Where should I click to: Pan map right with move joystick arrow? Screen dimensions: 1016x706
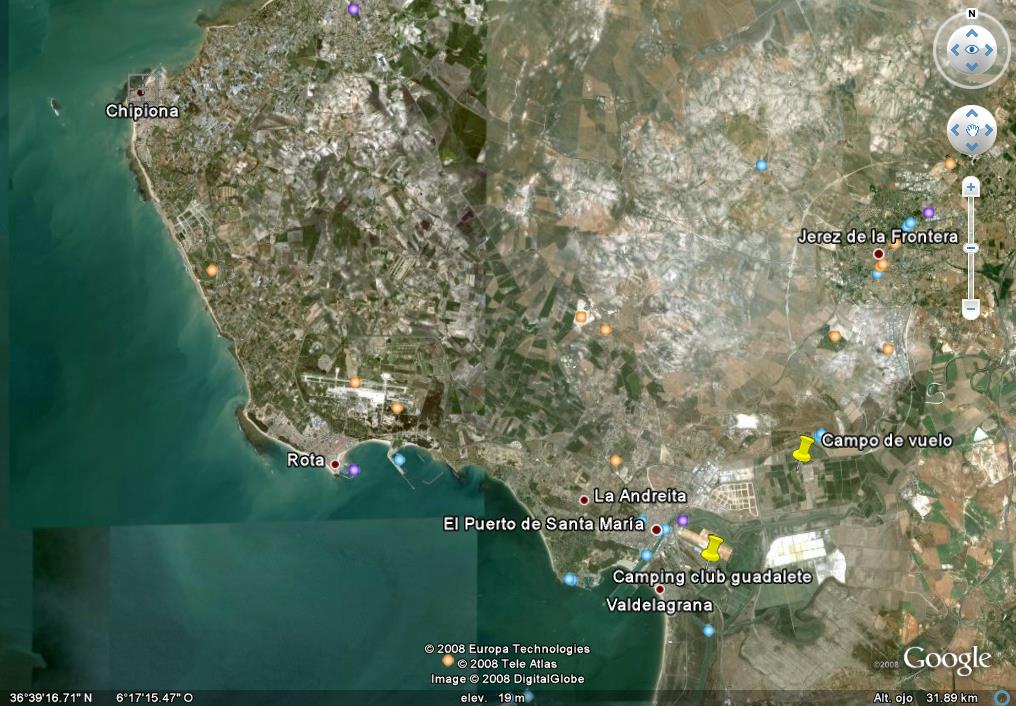click(x=987, y=131)
